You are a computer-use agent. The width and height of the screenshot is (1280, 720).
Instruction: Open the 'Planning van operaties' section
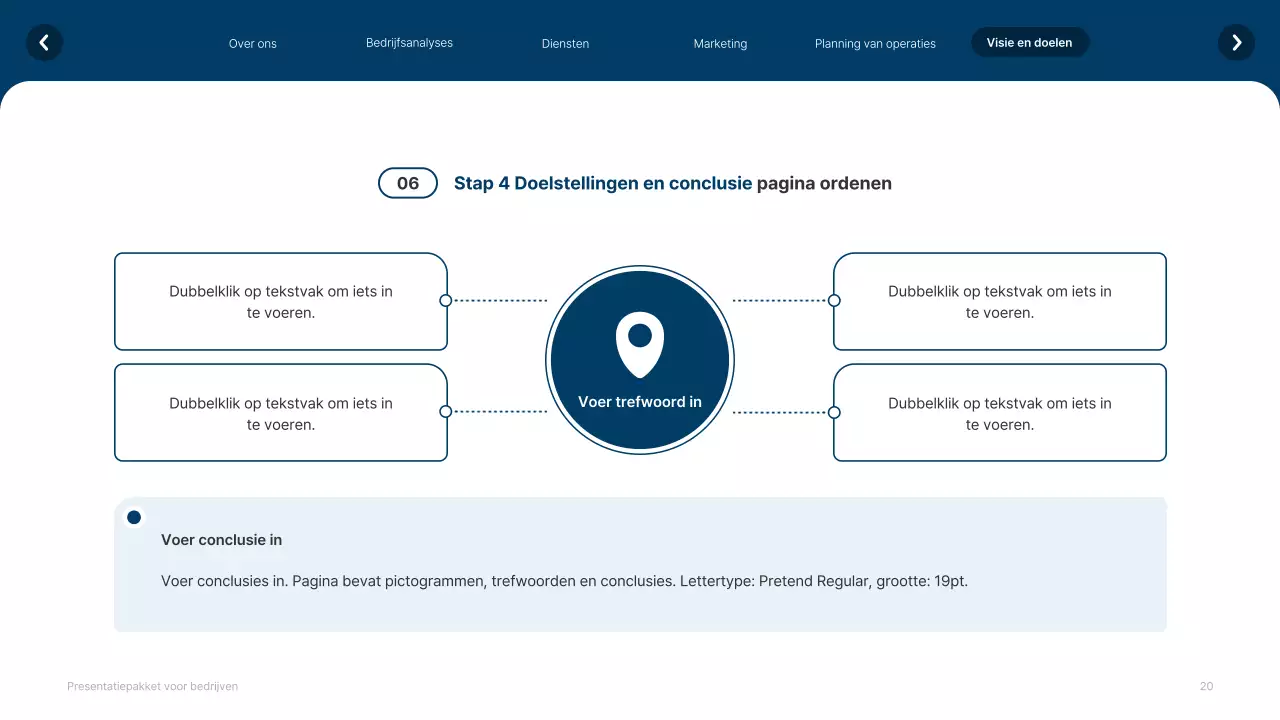(x=874, y=43)
